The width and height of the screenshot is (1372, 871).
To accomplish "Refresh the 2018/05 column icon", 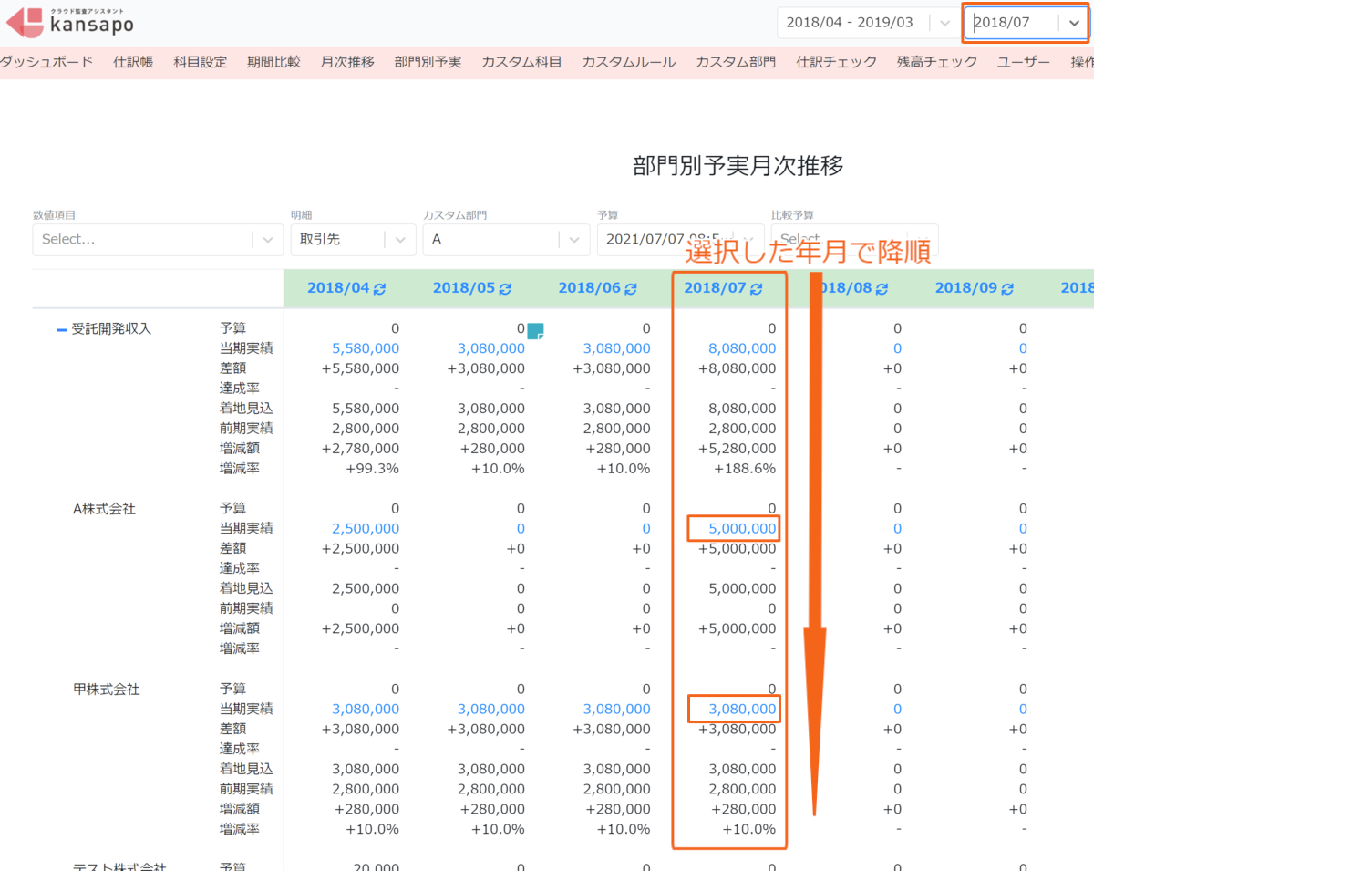I will [x=505, y=288].
